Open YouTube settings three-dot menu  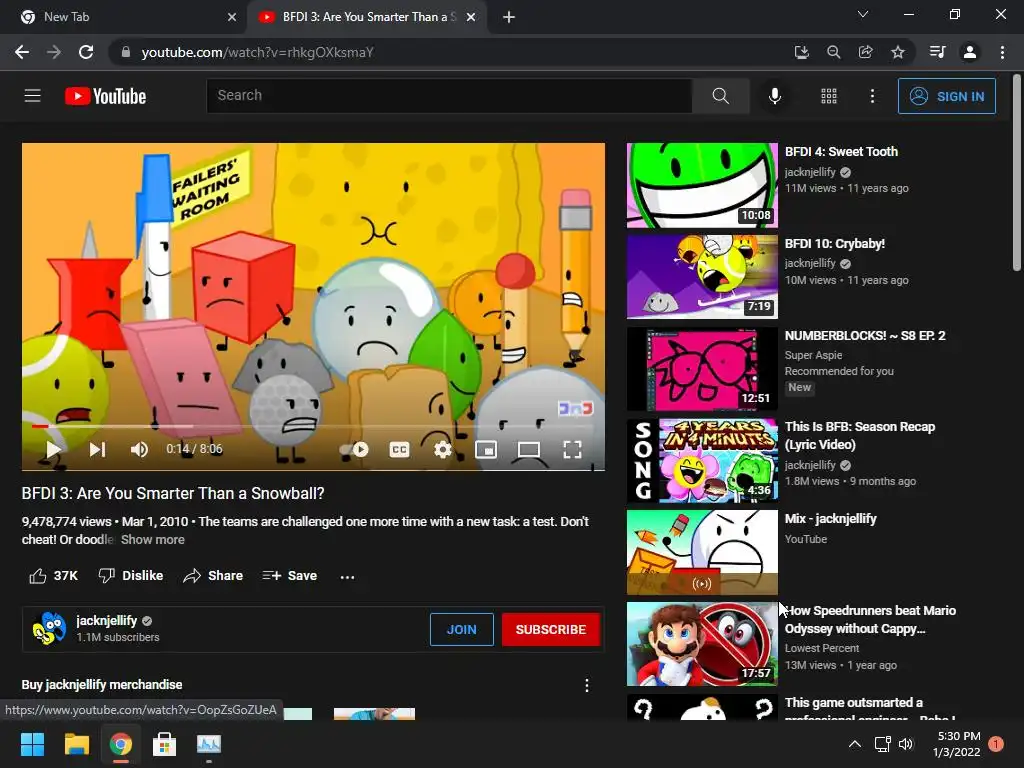click(872, 96)
